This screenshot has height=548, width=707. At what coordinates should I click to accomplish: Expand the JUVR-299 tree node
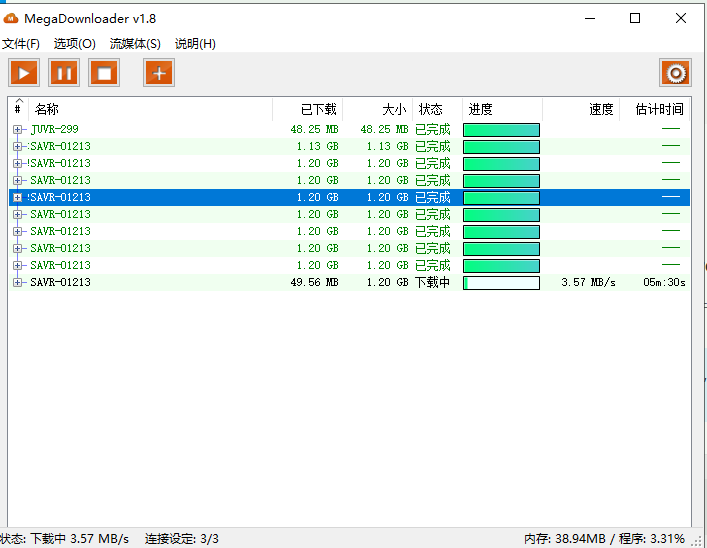tap(17, 129)
